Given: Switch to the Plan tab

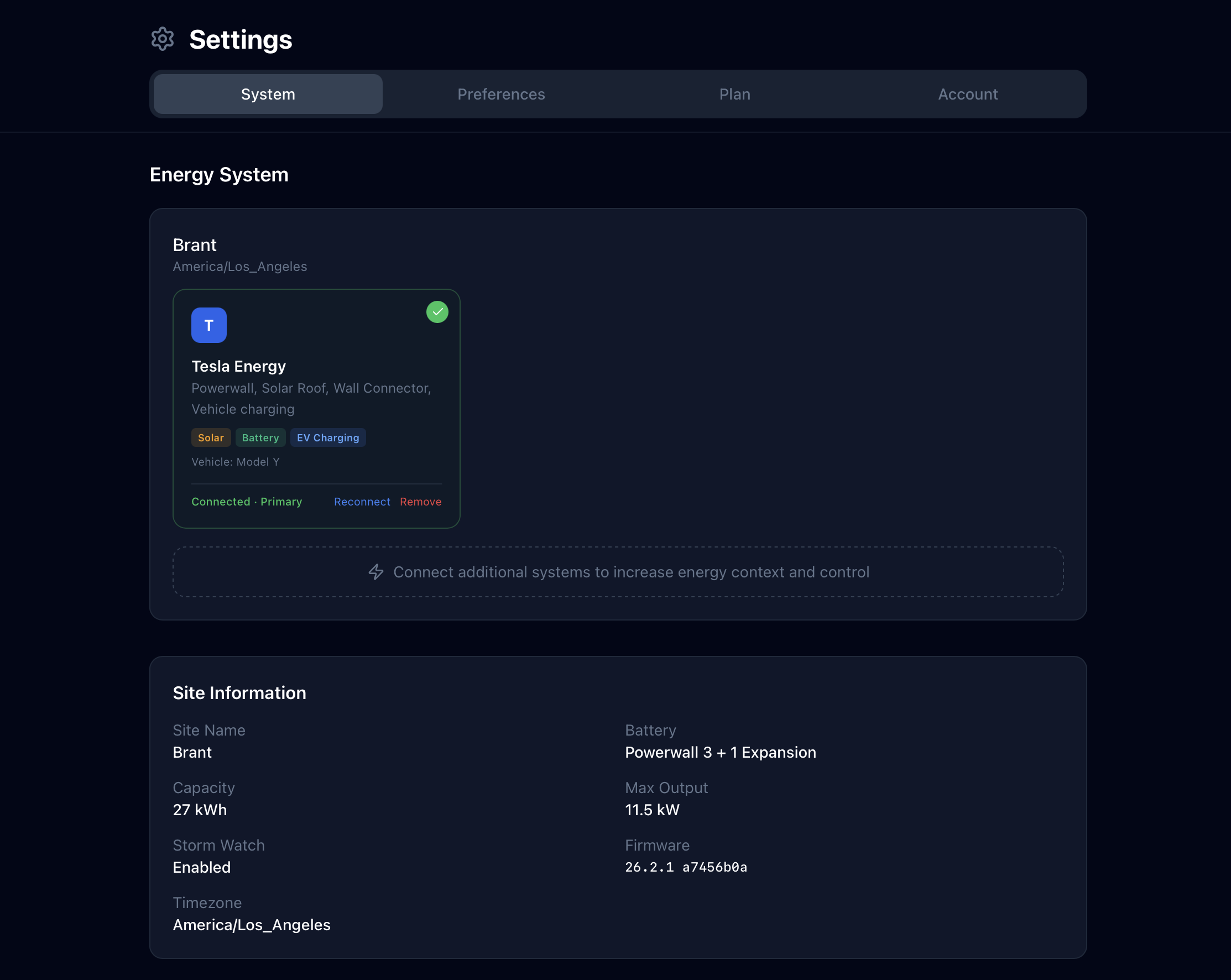Looking at the screenshot, I should pyautogui.click(x=734, y=93).
